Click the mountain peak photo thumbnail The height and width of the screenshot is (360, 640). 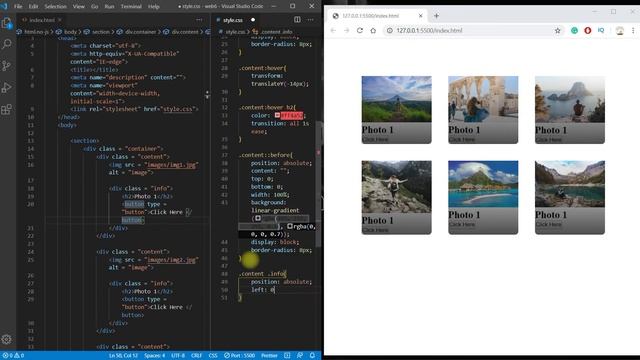(396, 99)
